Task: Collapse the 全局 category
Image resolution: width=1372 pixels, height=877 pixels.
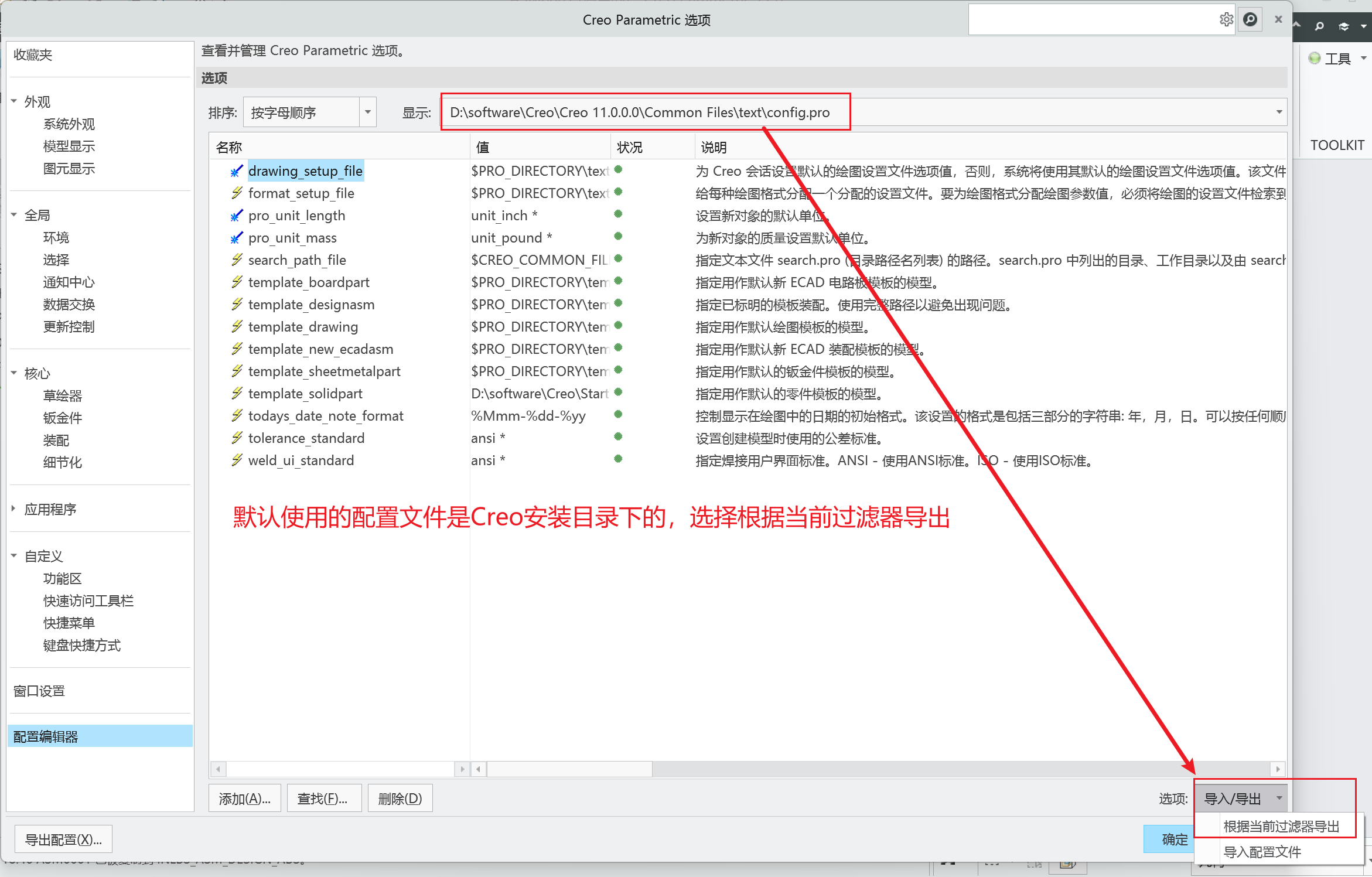Action: click(14, 215)
